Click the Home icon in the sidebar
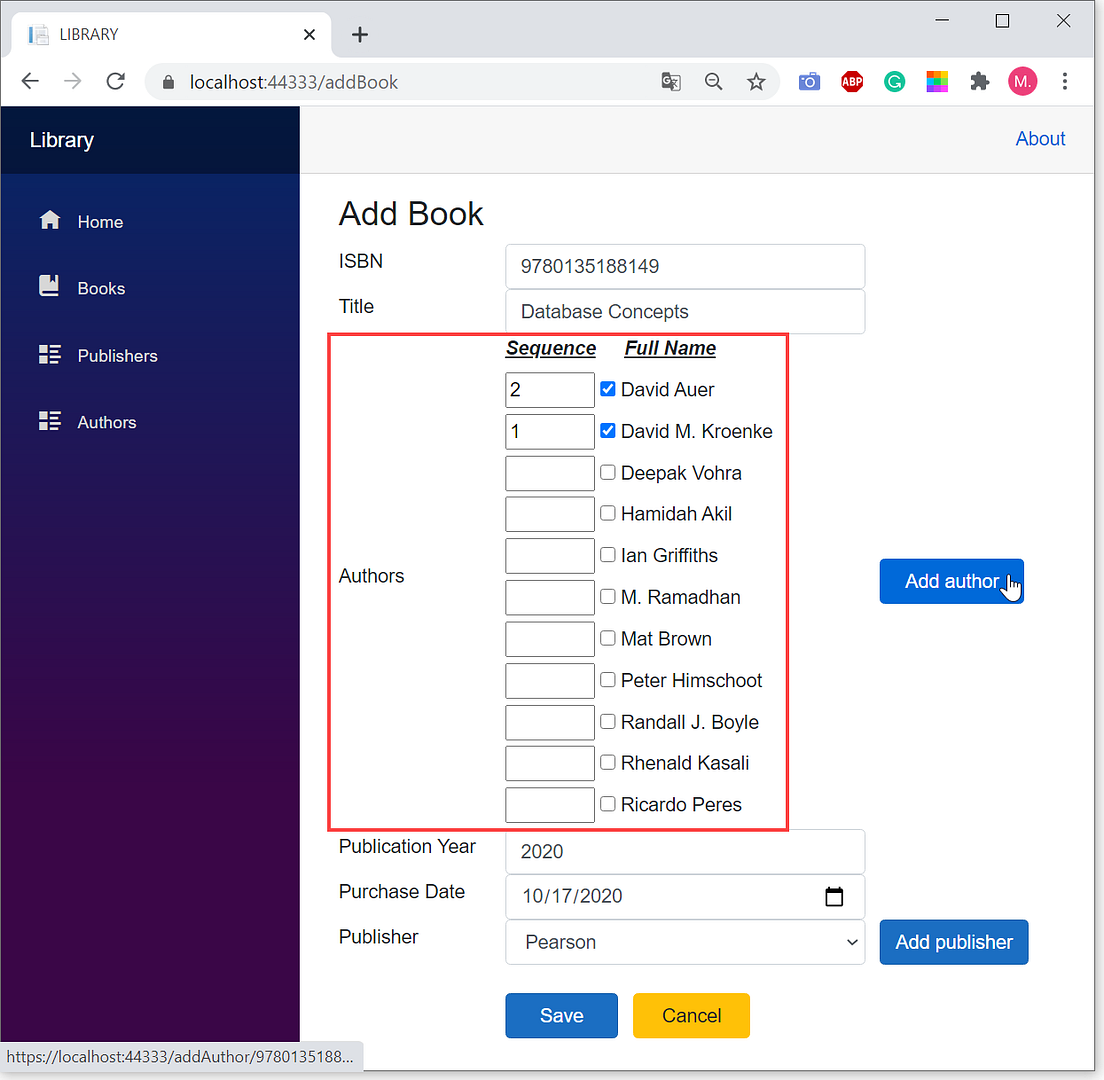1104x1080 pixels. tap(49, 220)
